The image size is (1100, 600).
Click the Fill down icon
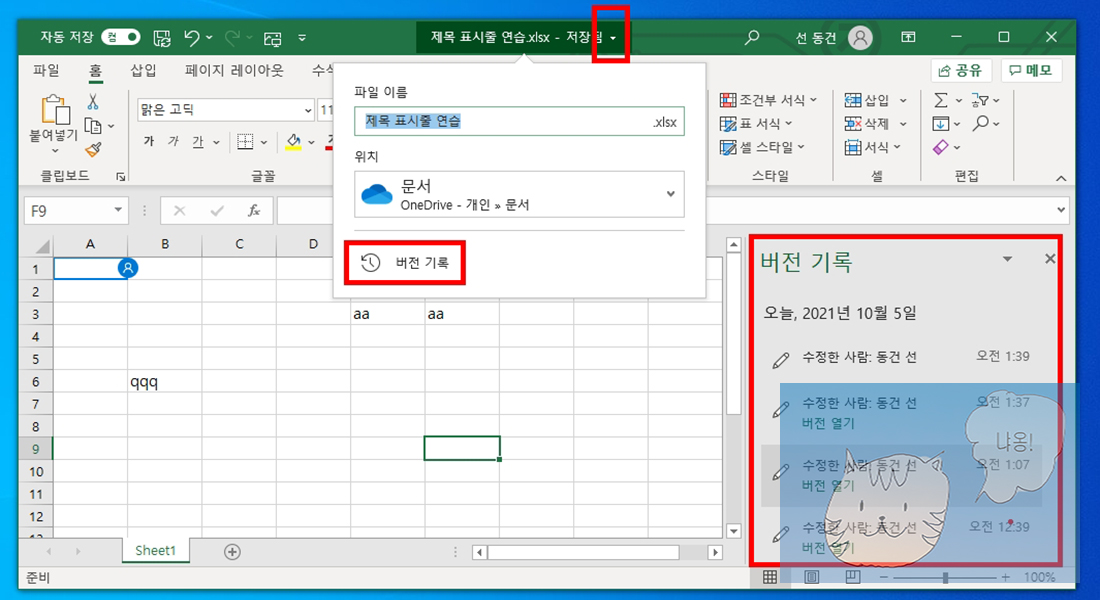pos(940,124)
